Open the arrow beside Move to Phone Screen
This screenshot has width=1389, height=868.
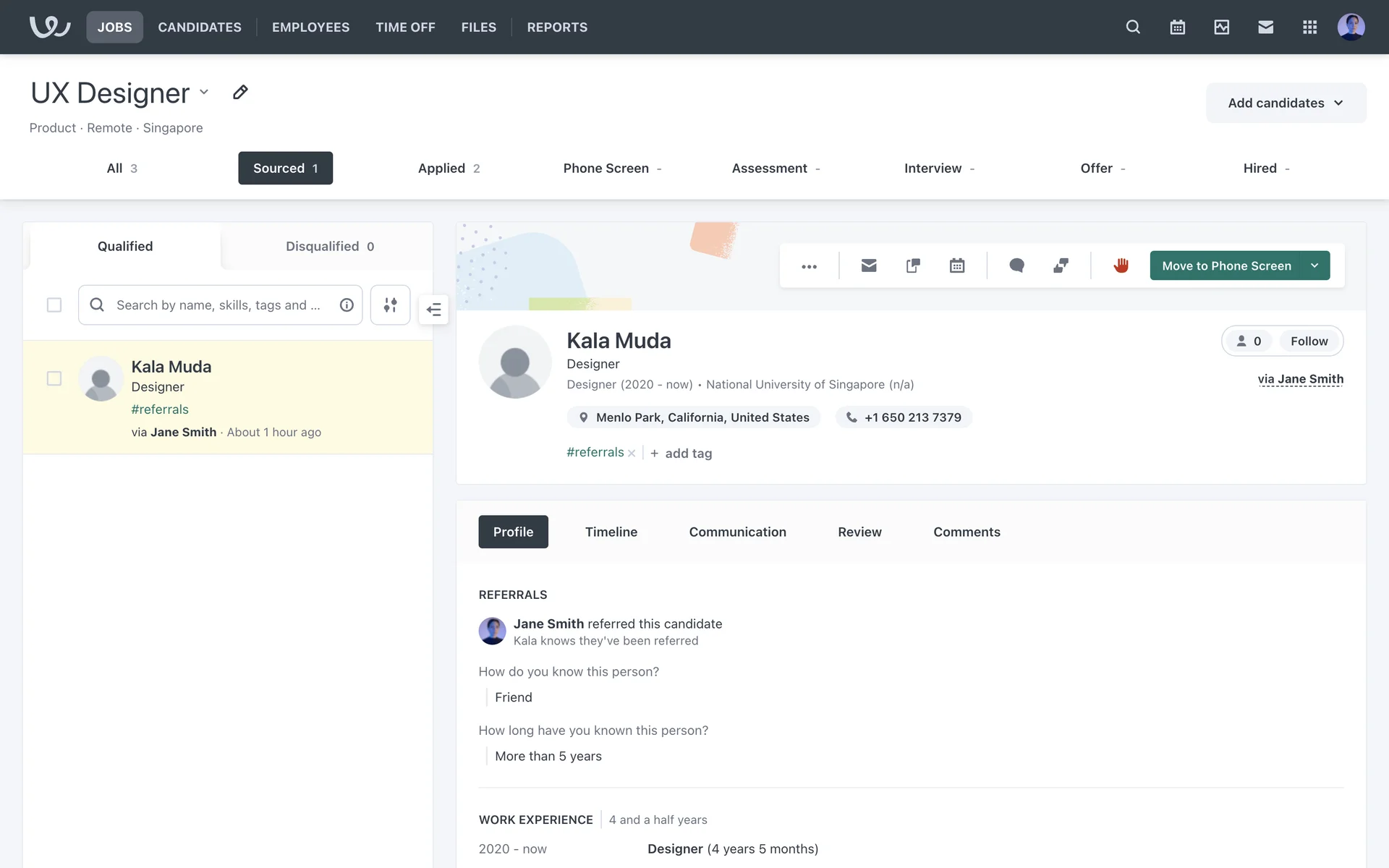1314,265
